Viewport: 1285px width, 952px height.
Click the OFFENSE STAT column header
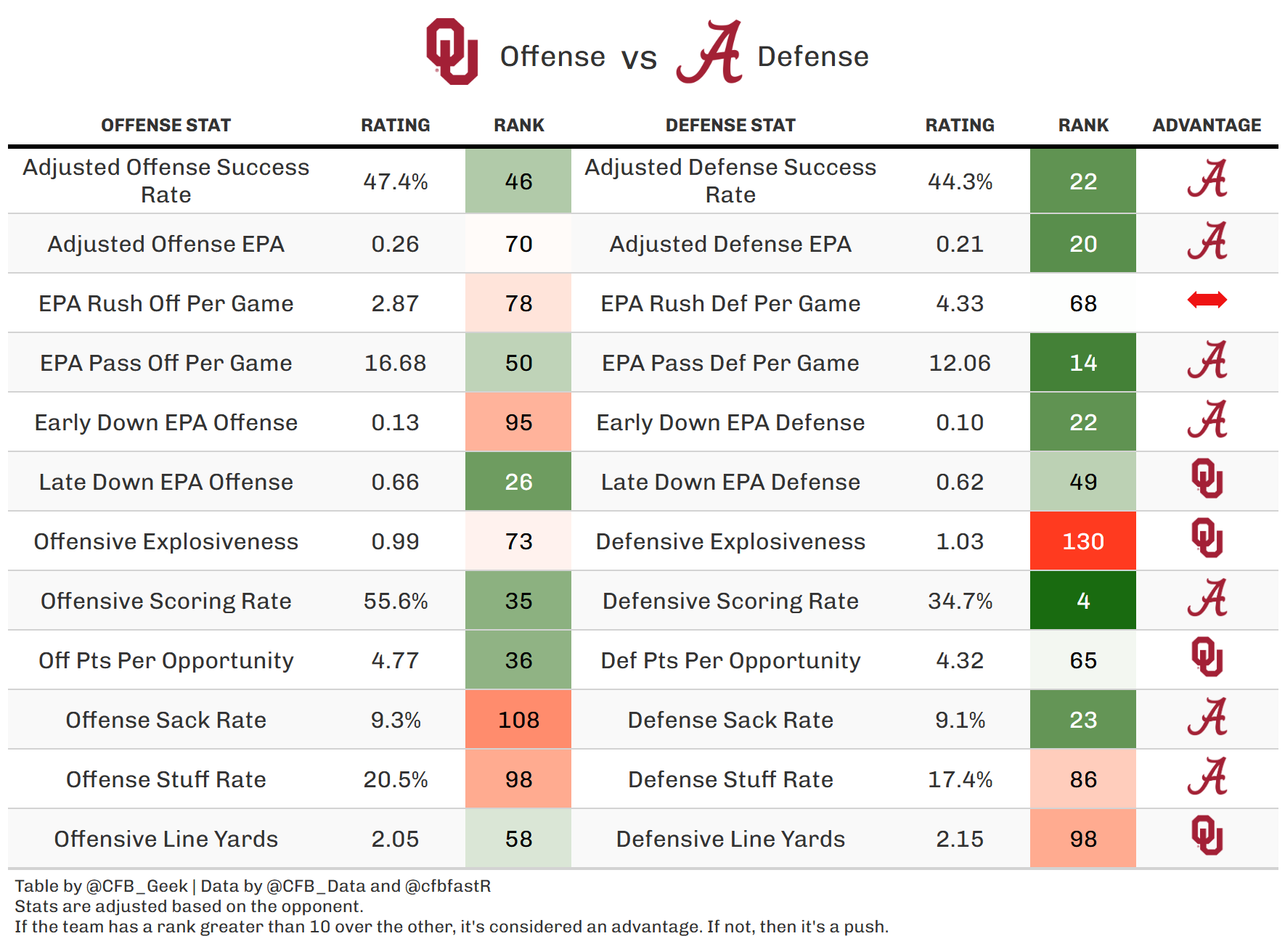[x=166, y=126]
